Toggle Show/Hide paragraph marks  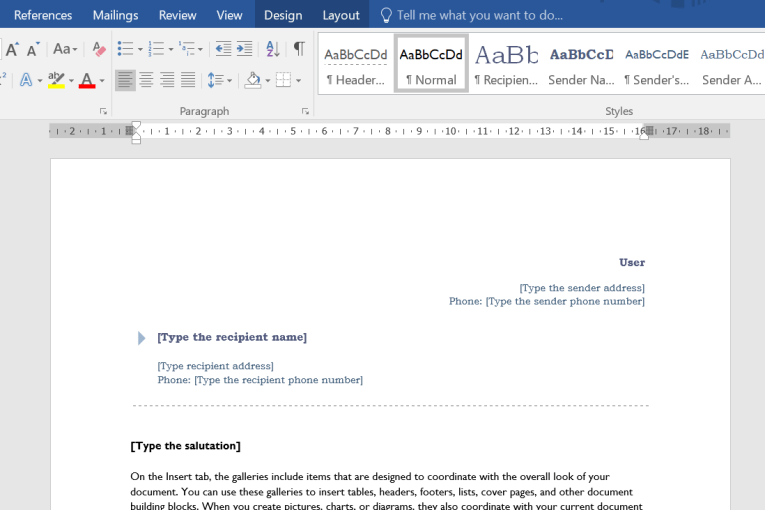(299, 49)
